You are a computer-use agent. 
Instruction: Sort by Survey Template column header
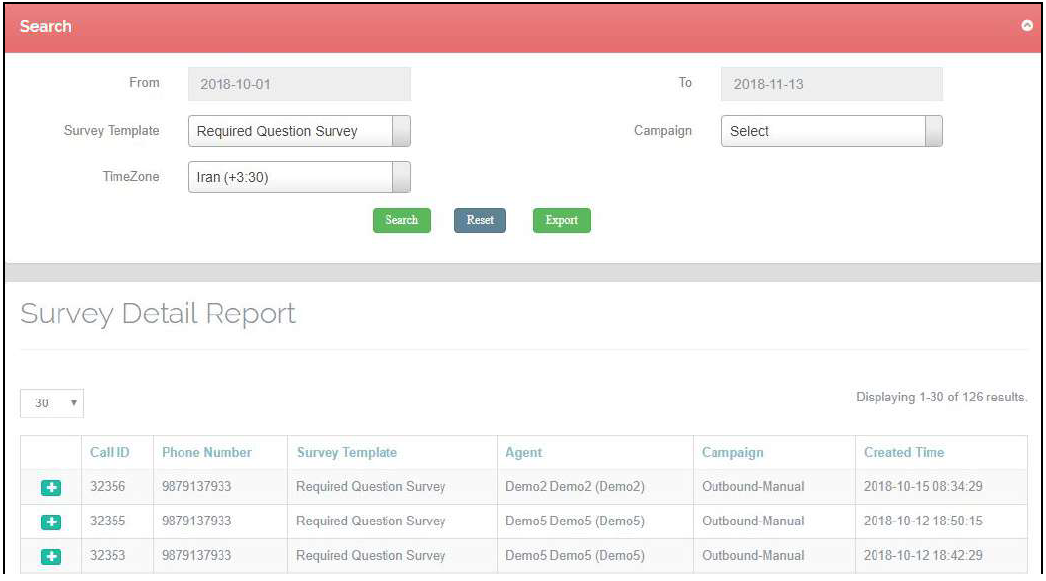347,453
